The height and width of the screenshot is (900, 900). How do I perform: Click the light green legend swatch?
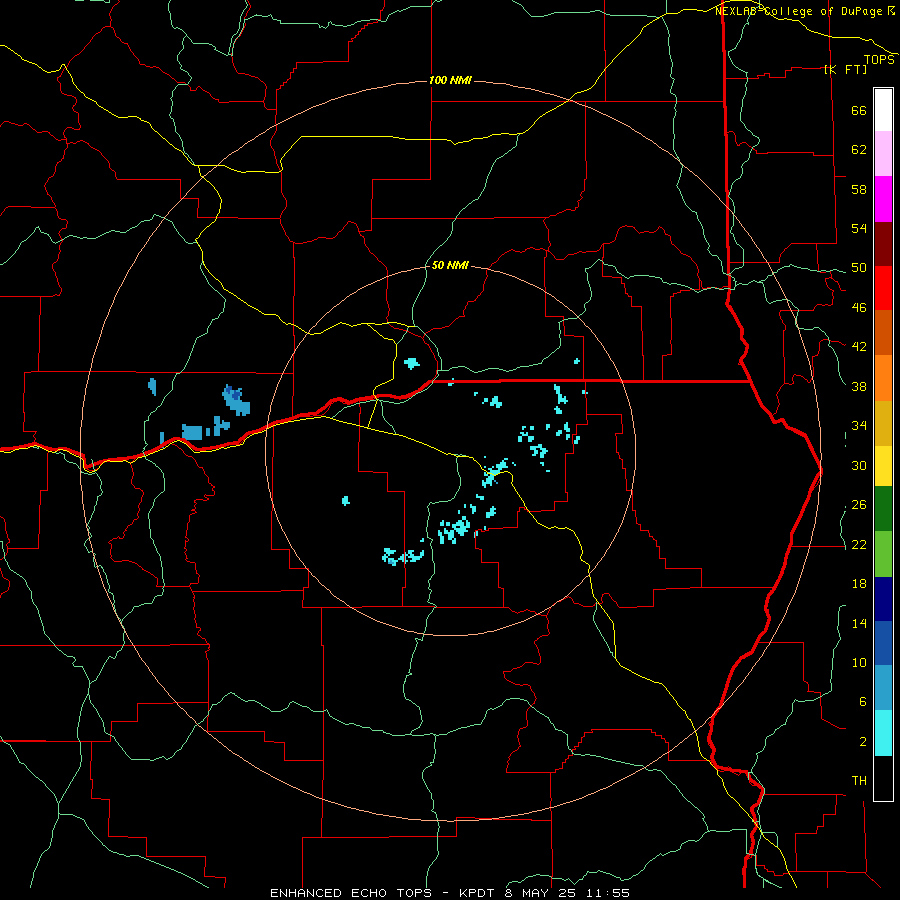coord(883,554)
